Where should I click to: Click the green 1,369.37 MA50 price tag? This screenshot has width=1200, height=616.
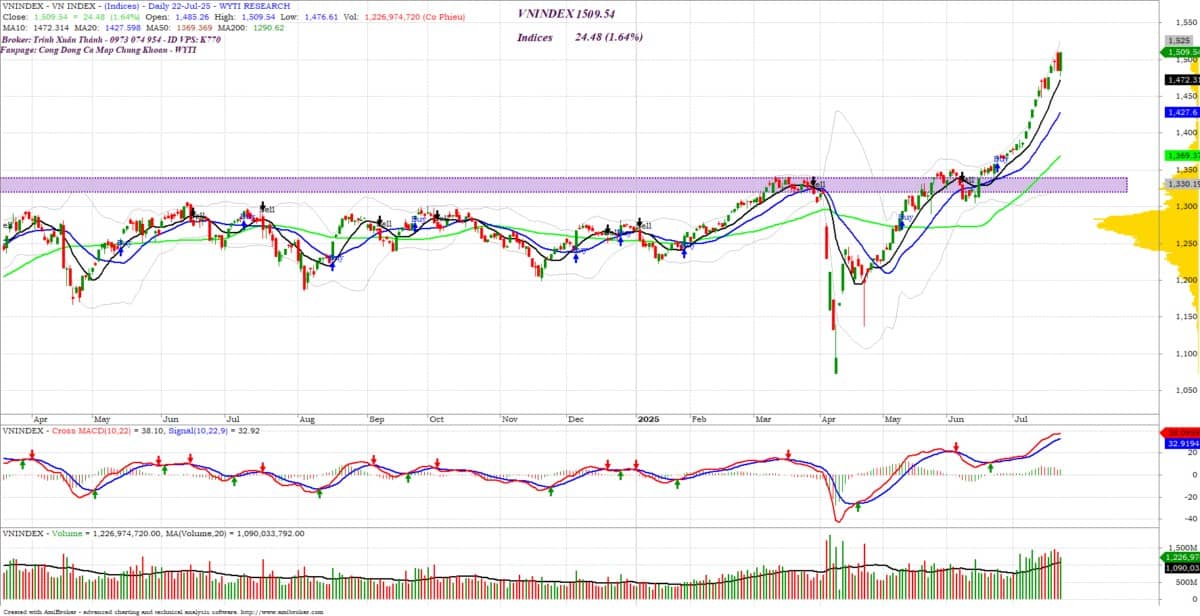pyautogui.click(x=1181, y=156)
